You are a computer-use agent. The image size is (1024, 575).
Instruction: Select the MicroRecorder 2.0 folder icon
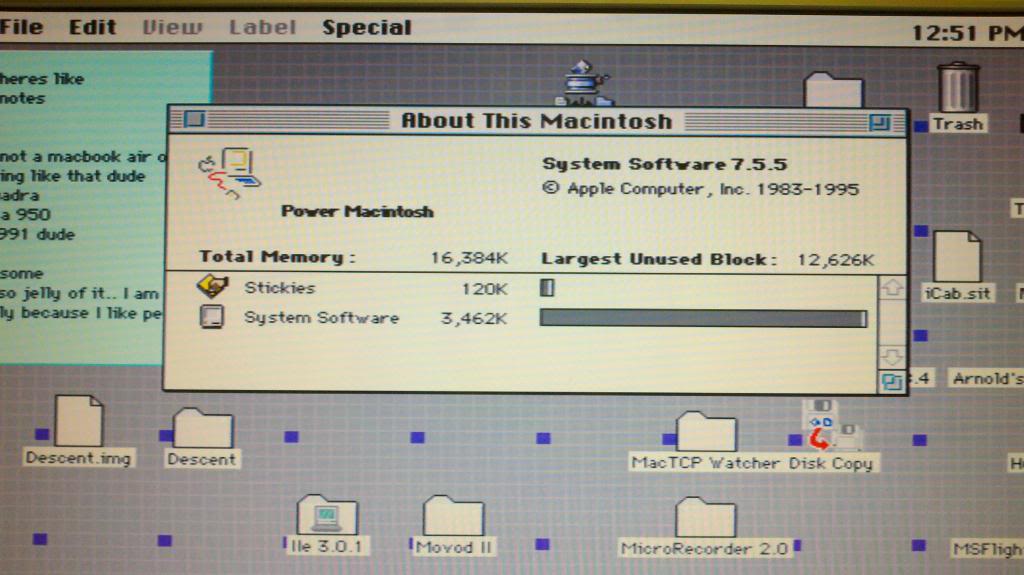[705, 518]
